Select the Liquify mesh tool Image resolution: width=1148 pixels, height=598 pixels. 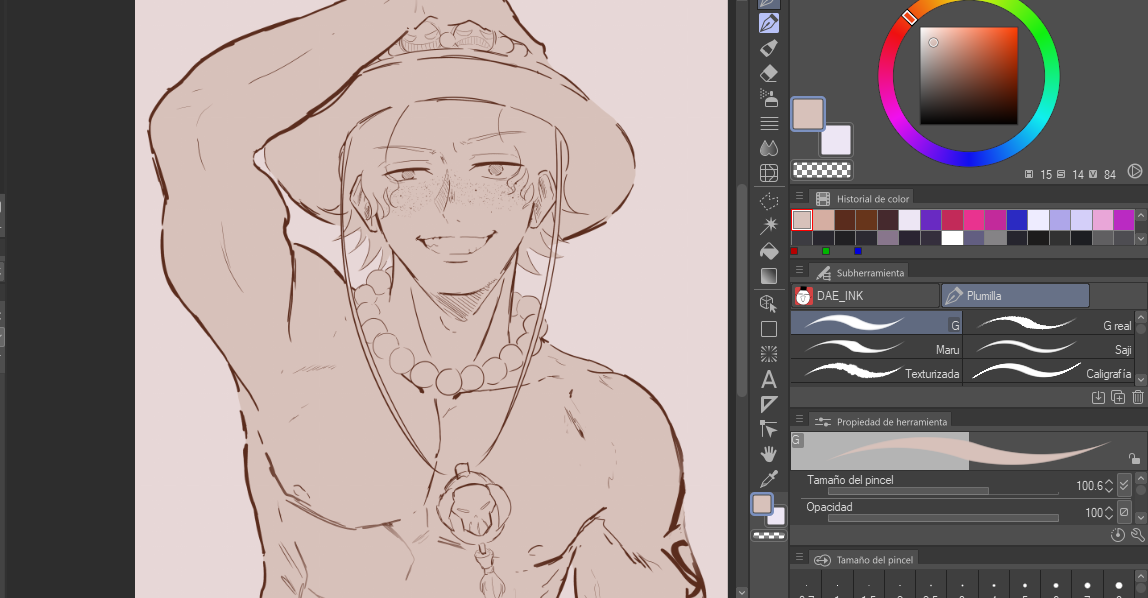[769, 173]
